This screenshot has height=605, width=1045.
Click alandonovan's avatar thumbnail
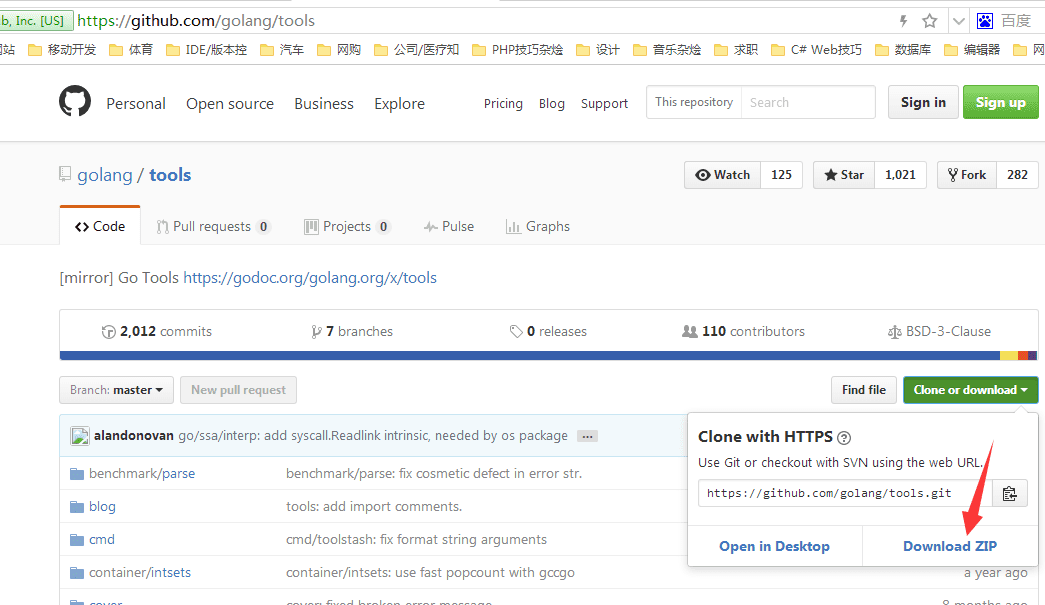(x=80, y=436)
